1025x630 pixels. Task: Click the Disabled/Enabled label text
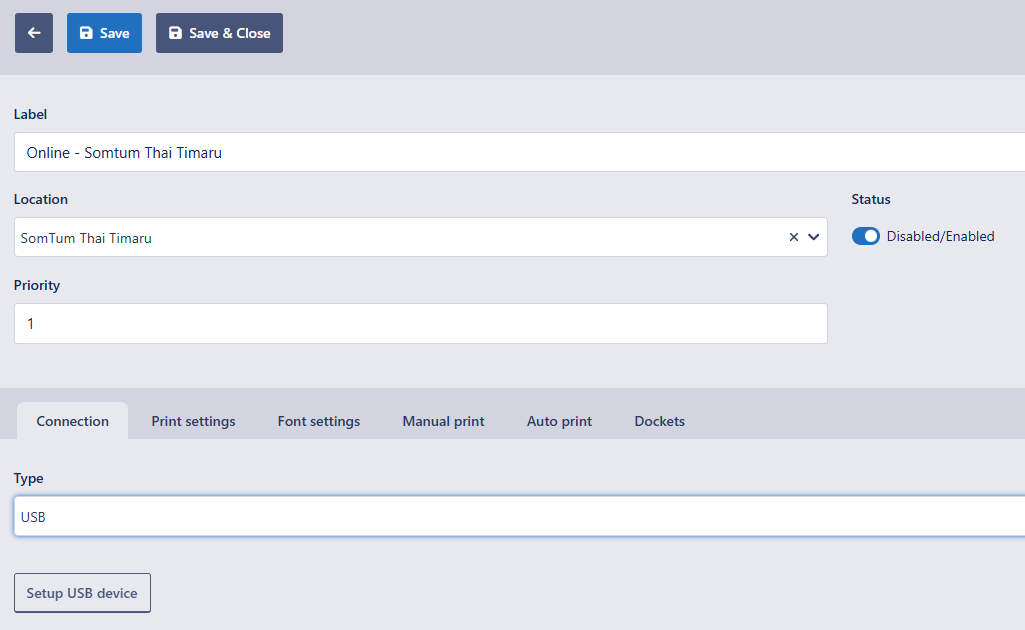point(940,237)
